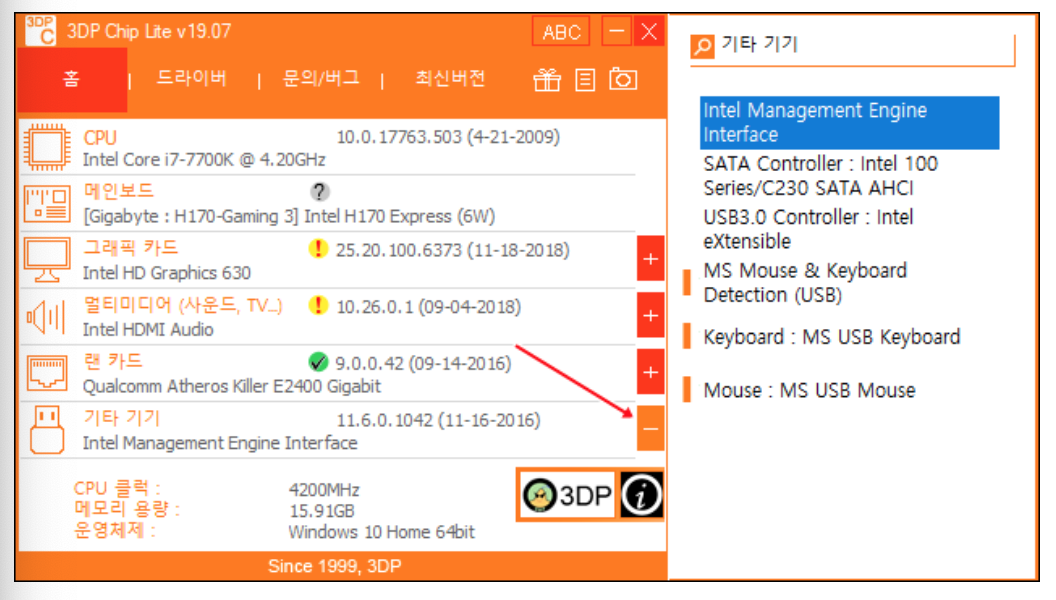This screenshot has height=600, width=1056.
Task: Click the 그래픽 카드 monitor icon
Action: coord(47,259)
